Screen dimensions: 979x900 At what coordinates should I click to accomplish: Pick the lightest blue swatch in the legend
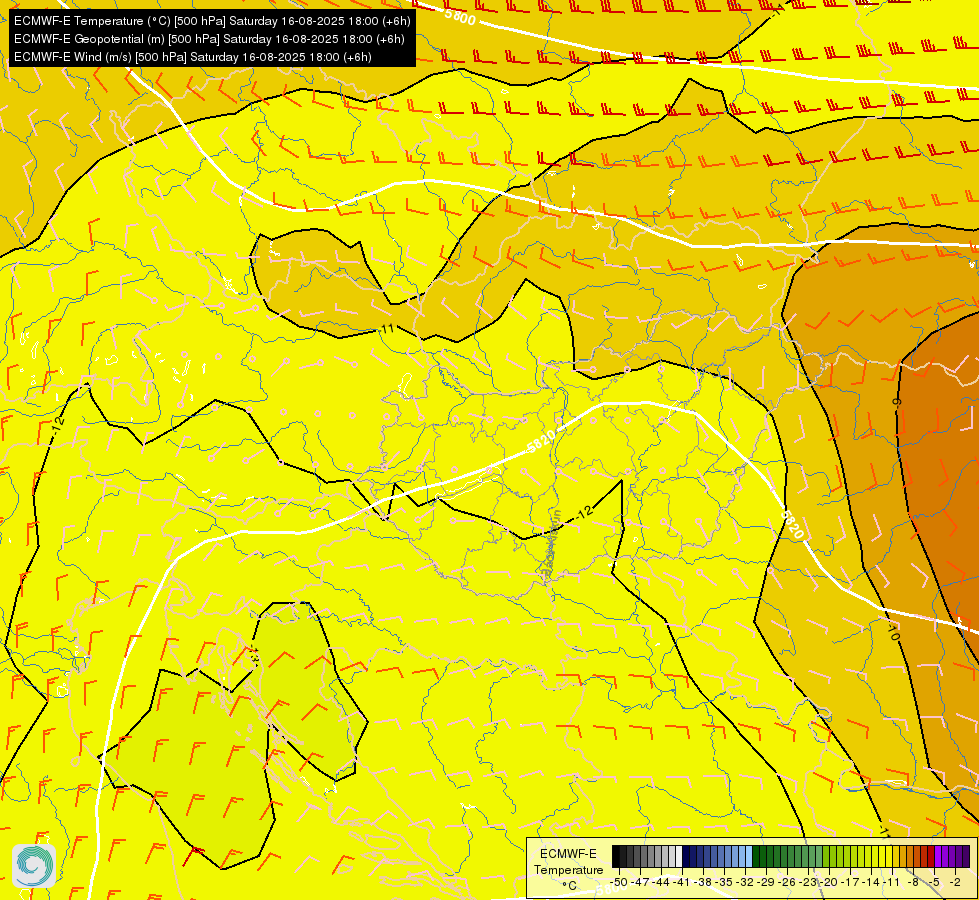click(749, 856)
